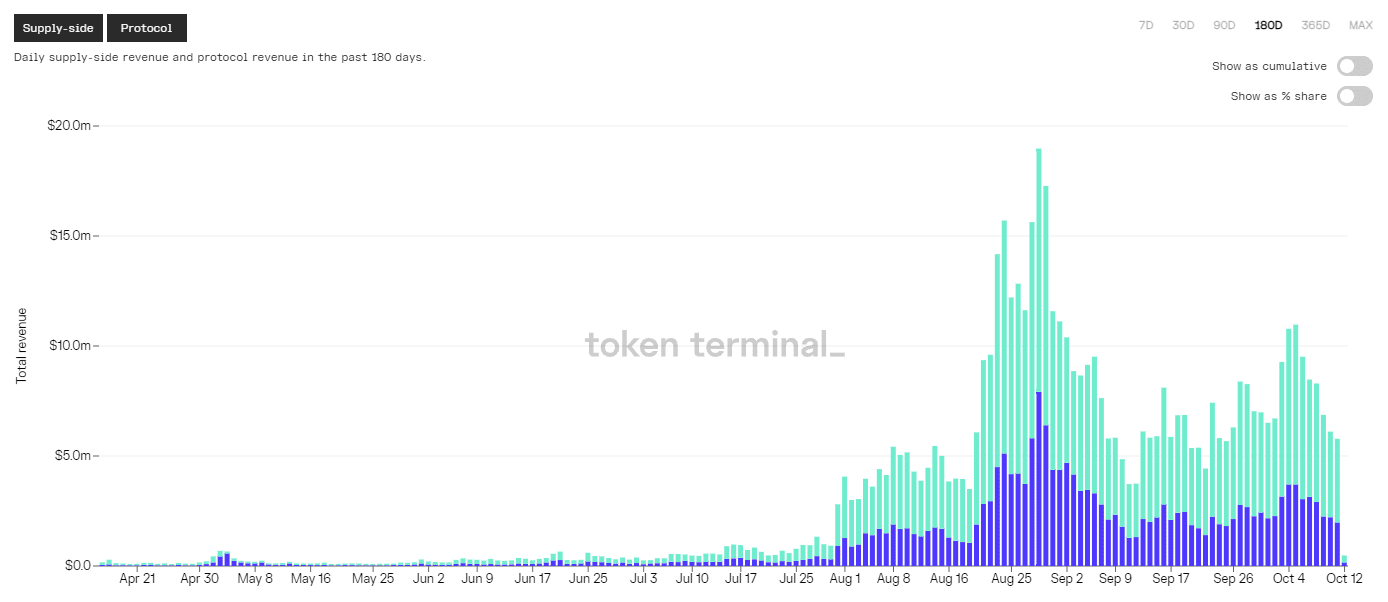Switch to the 90D range
The image size is (1388, 602).
pos(1224,25)
